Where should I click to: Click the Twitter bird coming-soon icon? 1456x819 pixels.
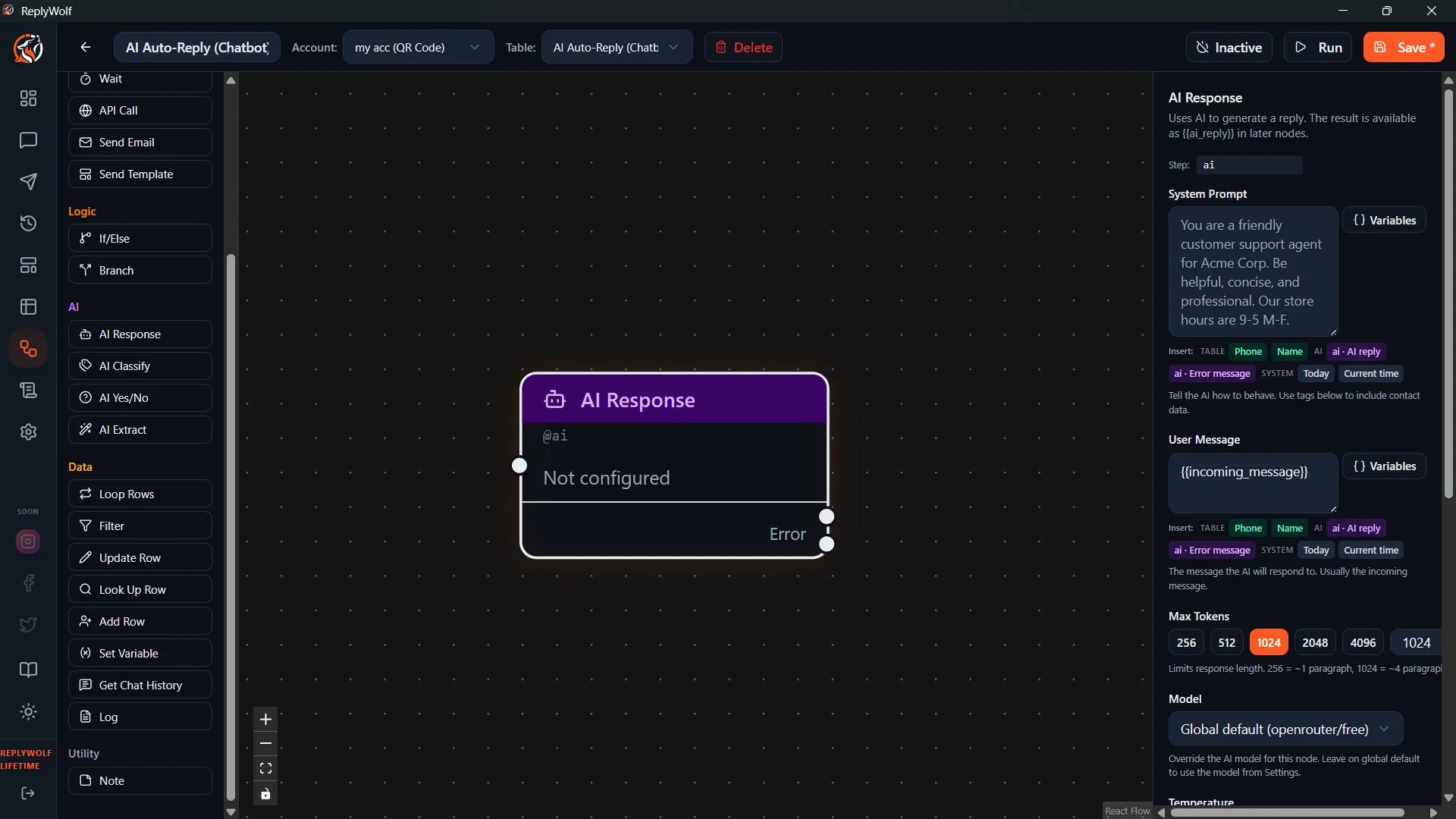coord(28,625)
